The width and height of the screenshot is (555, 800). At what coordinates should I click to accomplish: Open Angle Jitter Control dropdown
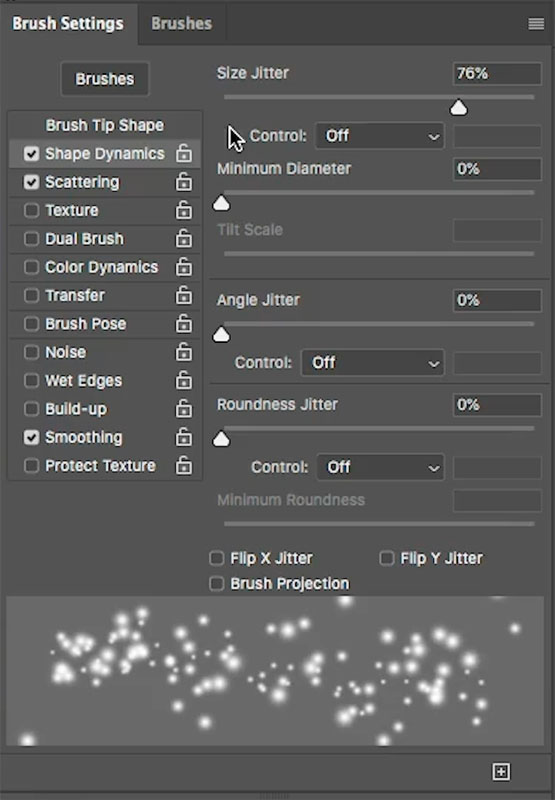point(372,363)
